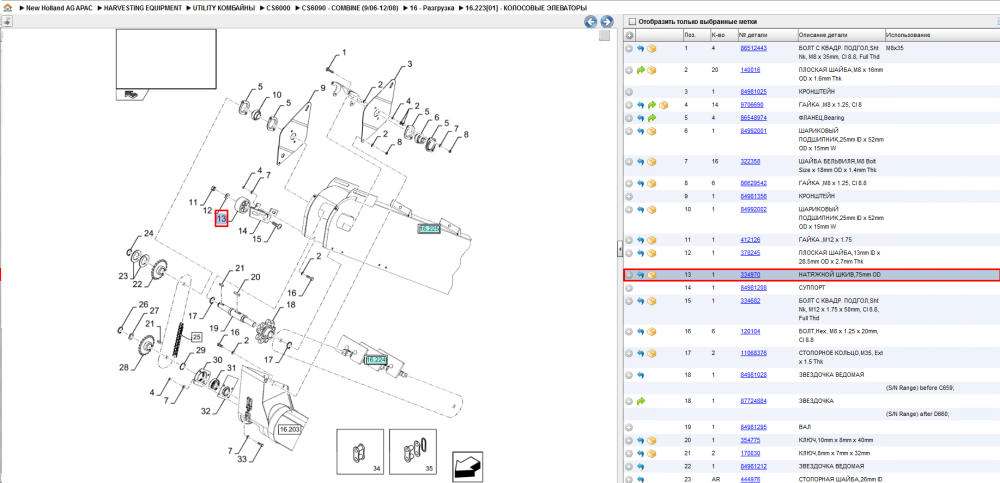This screenshot has width=1000, height=483.
Task: Open part number 88512443 link
Action: [753, 48]
